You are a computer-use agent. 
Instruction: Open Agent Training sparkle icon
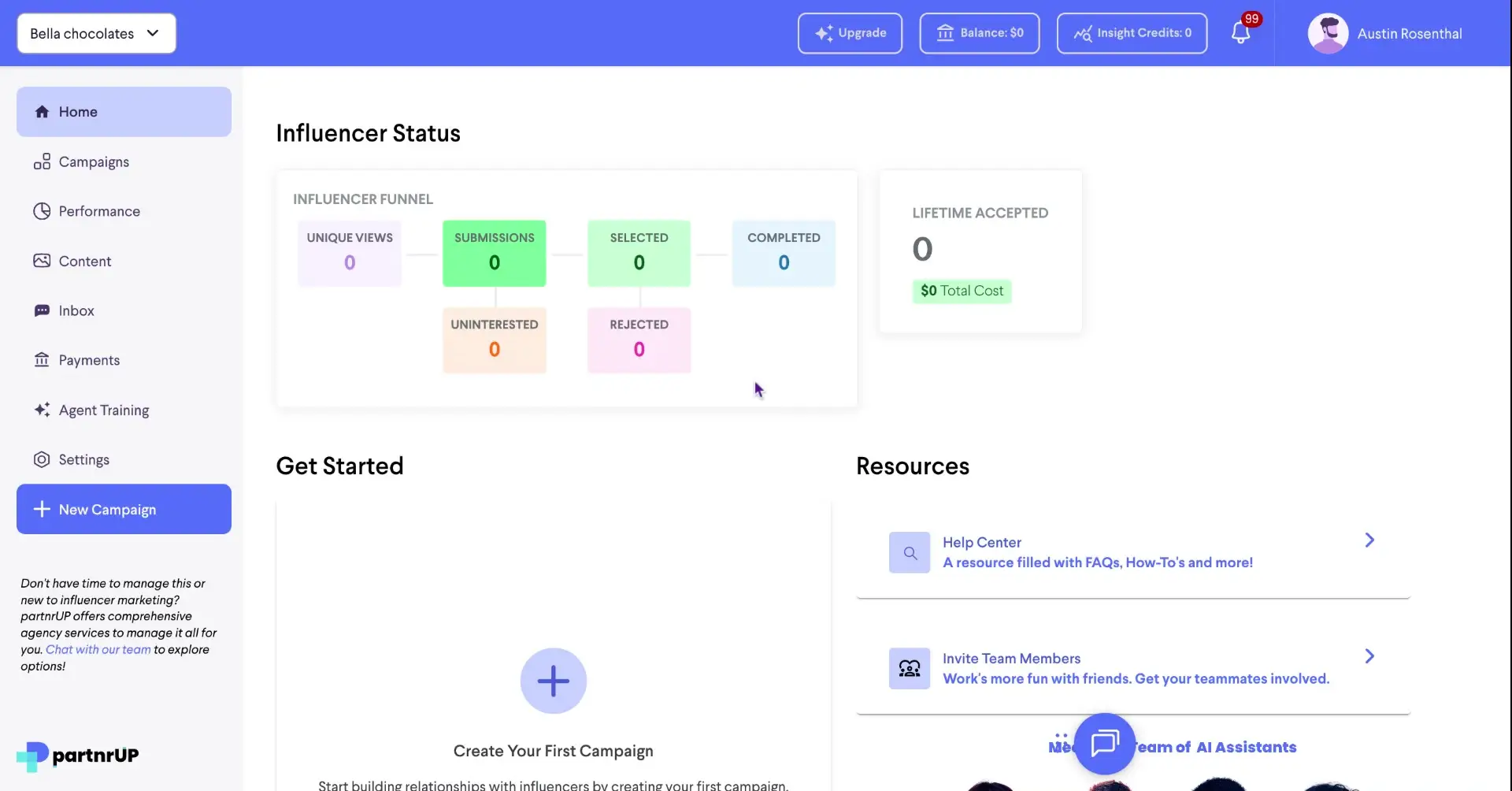coord(43,410)
